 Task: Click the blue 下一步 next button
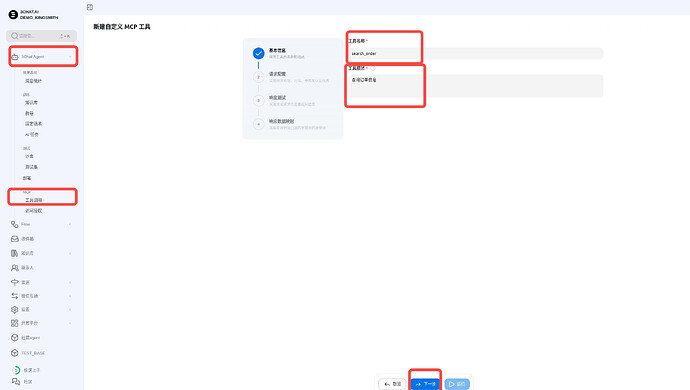coord(425,384)
